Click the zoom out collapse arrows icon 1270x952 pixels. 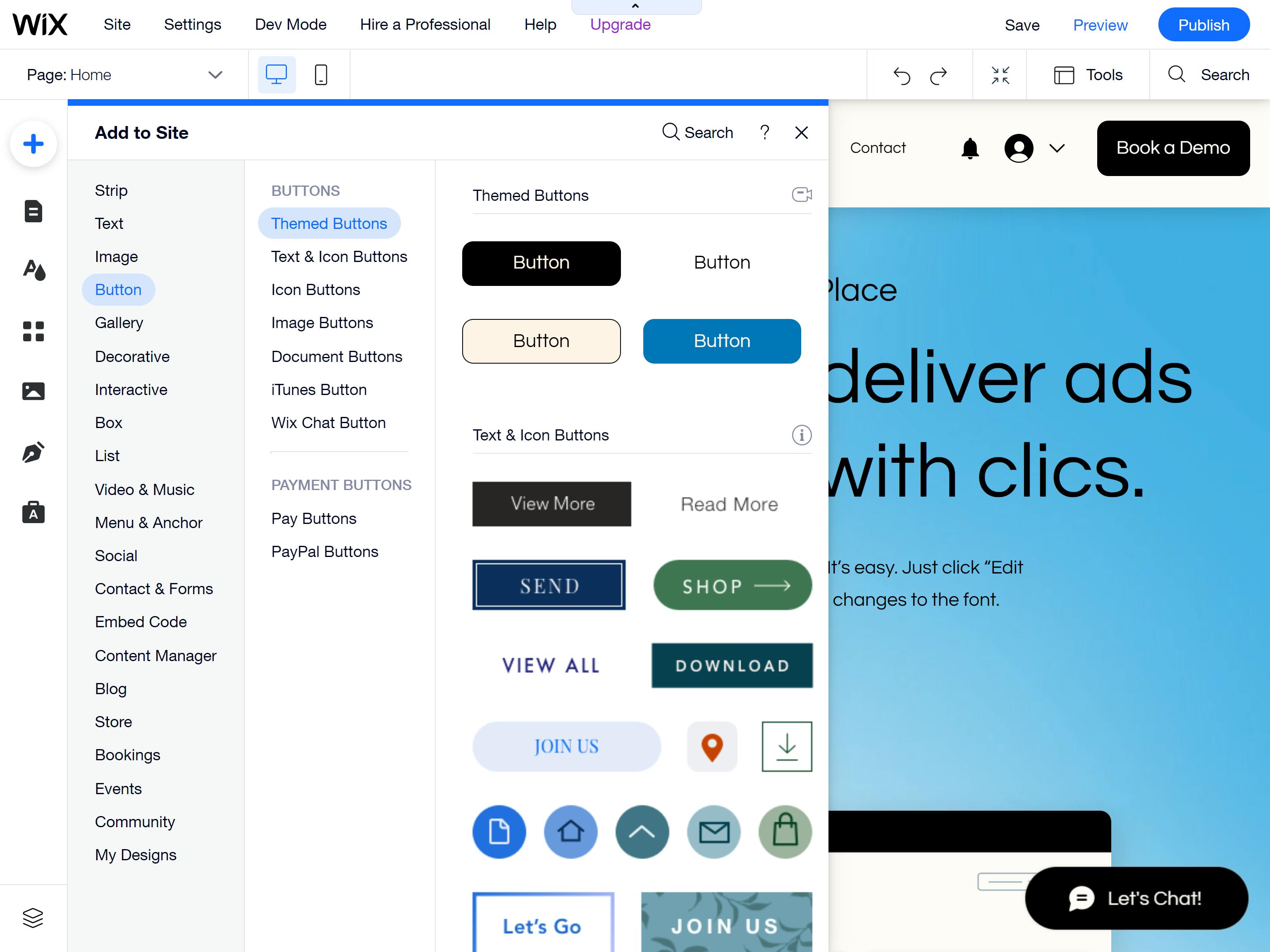pos(1000,75)
